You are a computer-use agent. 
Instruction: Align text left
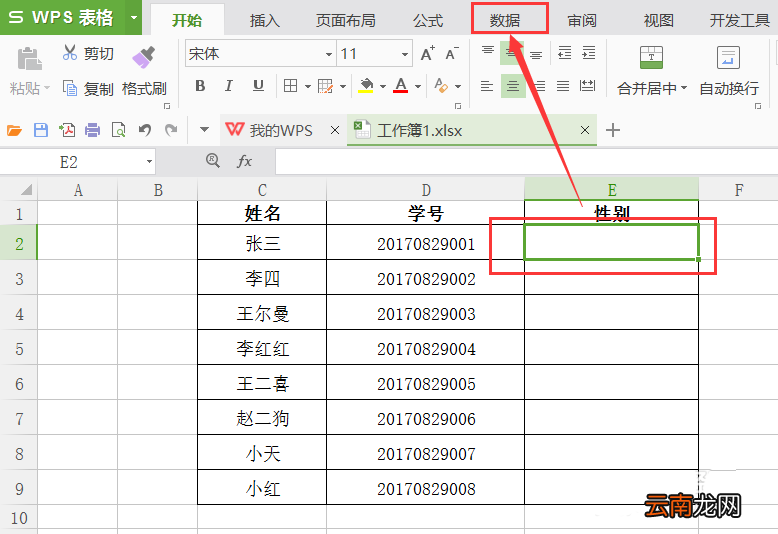pos(487,86)
